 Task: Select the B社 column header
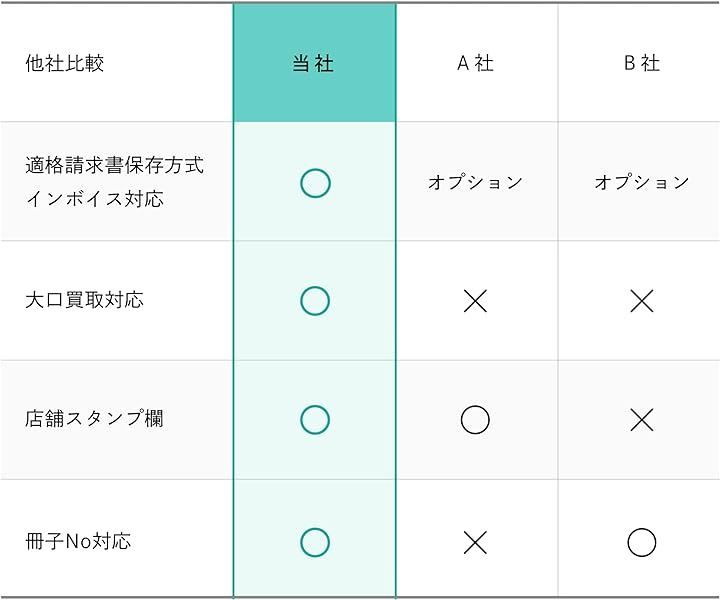coord(641,64)
